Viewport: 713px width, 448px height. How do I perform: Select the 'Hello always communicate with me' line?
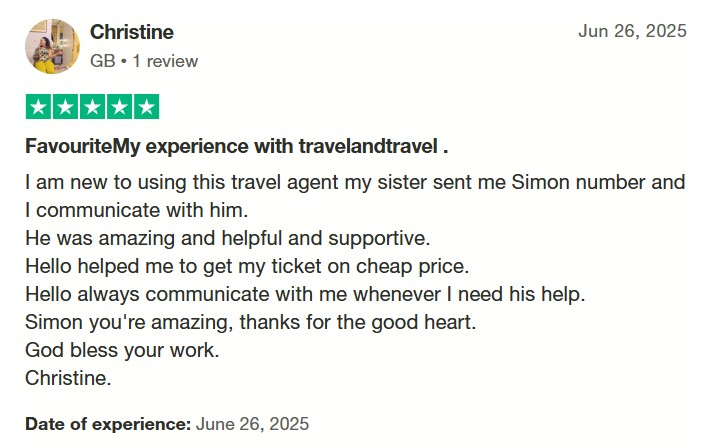point(305,294)
